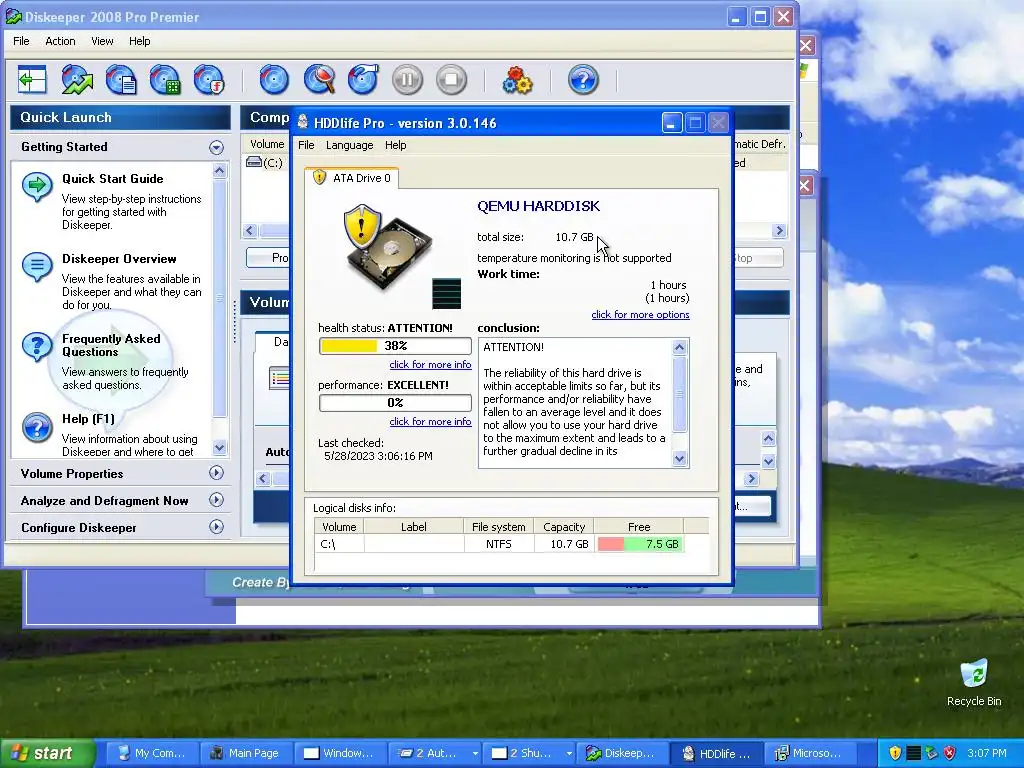1024x768 pixels.
Task: Click the 0% performance bar
Action: tap(395, 403)
